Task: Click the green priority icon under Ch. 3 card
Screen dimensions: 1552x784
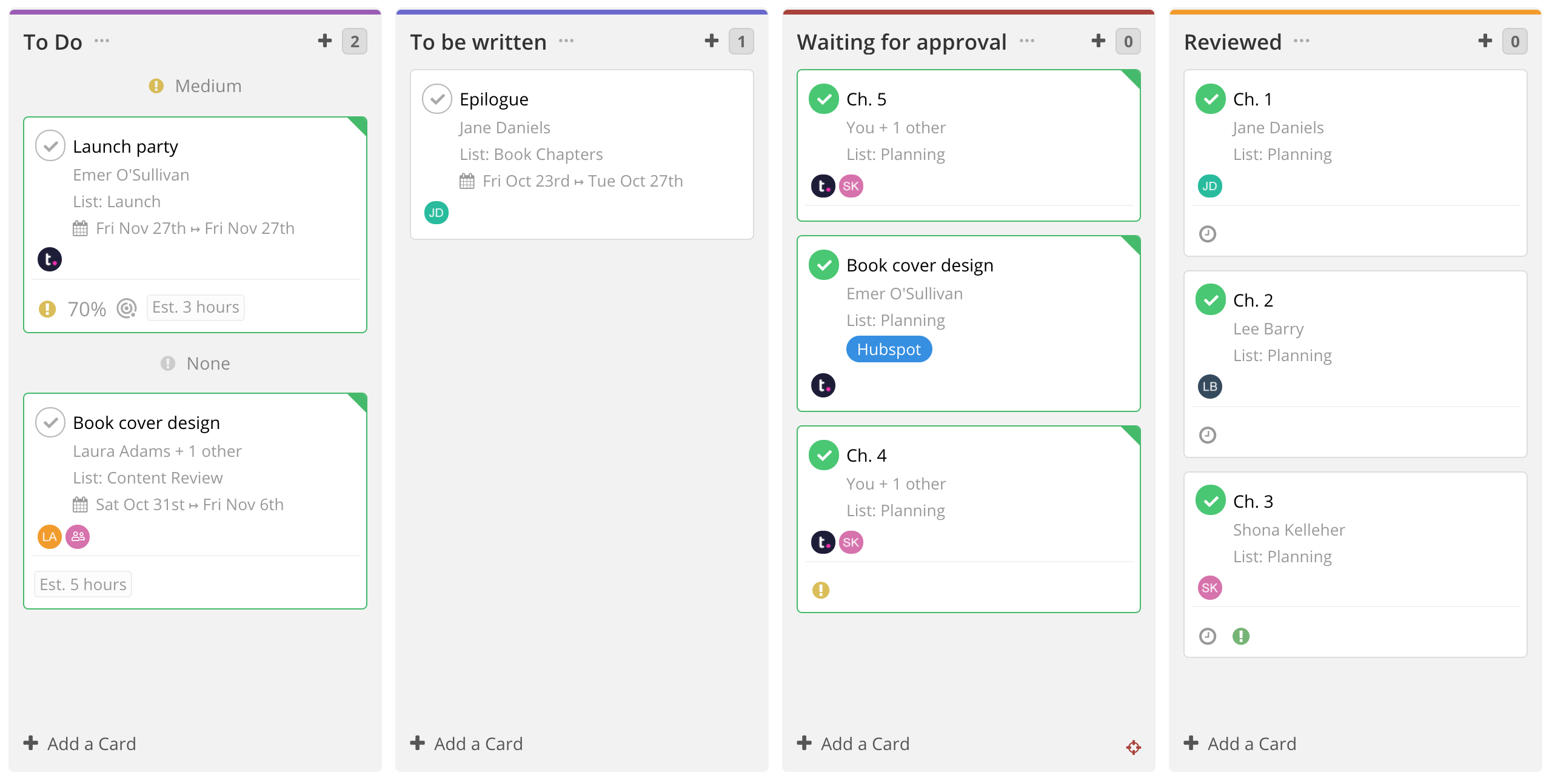Action: pyautogui.click(x=1241, y=636)
